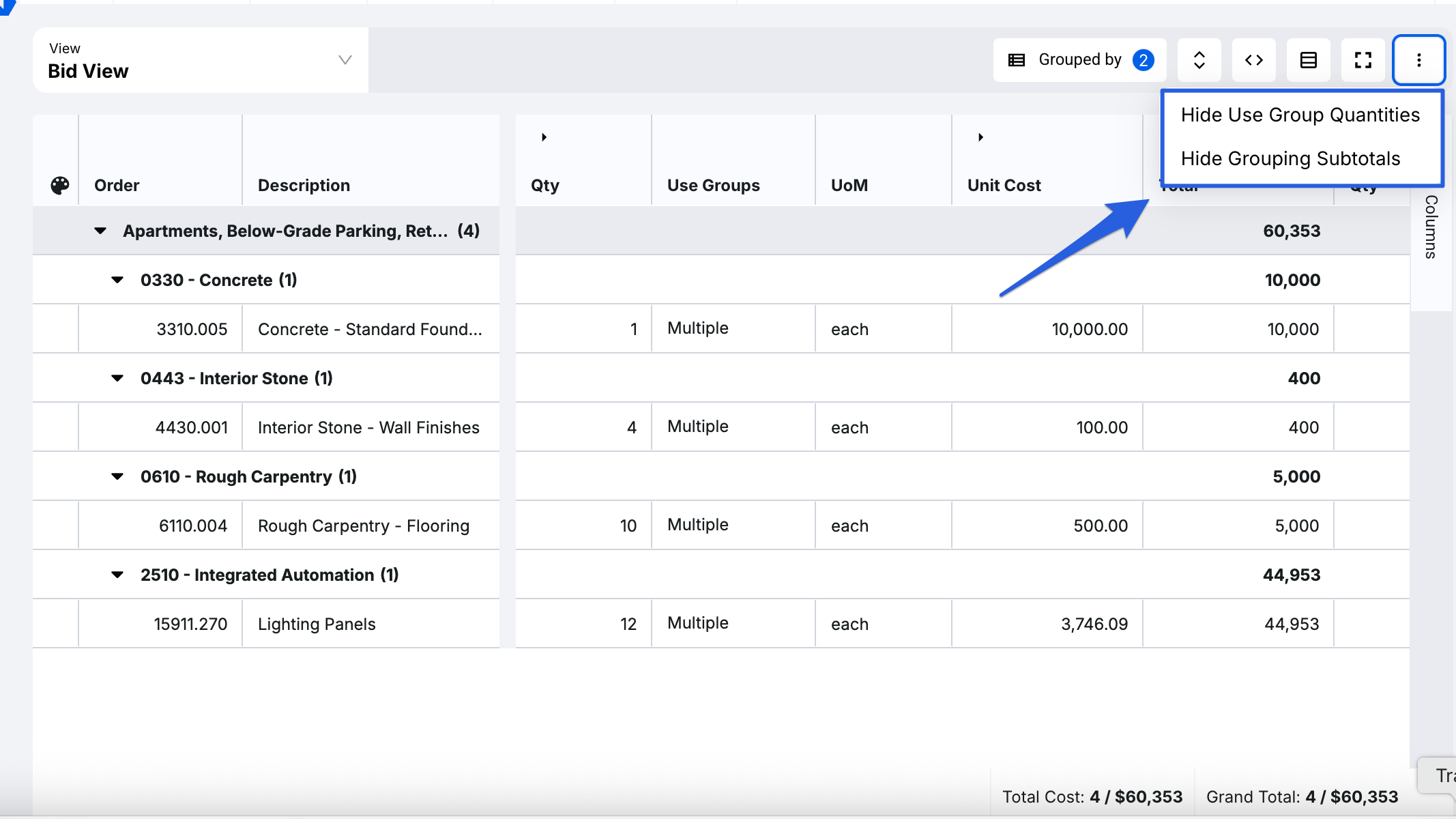Collapse the Apartments, Below-Grade Parking group
Viewport: 1456px width, 819px height.
tap(100, 231)
